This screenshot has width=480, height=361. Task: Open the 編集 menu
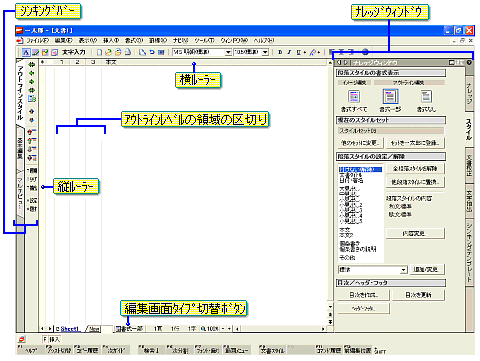[63, 40]
